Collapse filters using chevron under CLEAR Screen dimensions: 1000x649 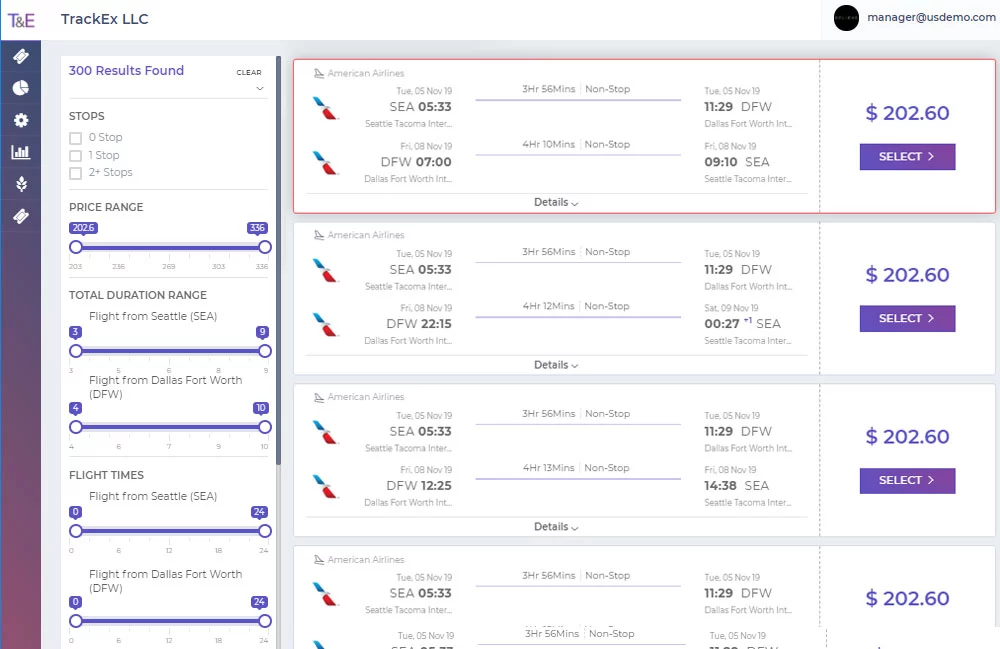tap(260, 89)
